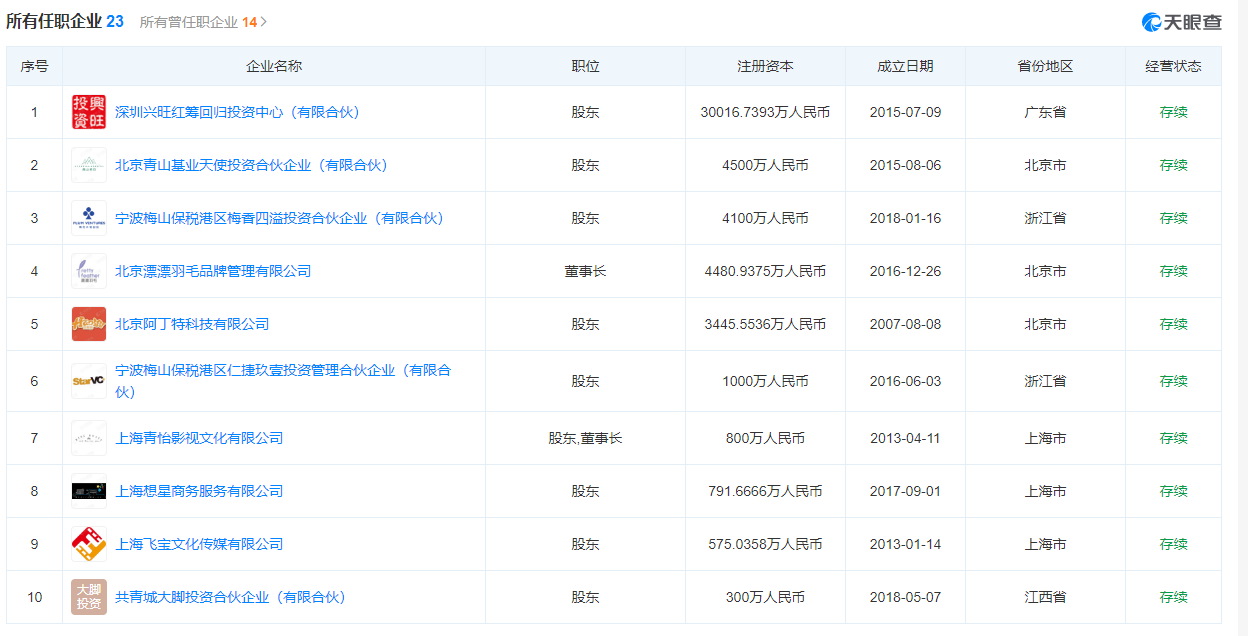Open logo of 北京青山基业天使投资合伙企业
Screen dimensions: 1248x636
(89, 165)
